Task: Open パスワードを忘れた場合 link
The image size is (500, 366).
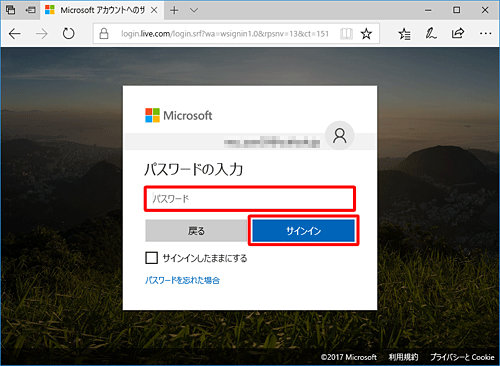Action: pyautogui.click(x=182, y=280)
